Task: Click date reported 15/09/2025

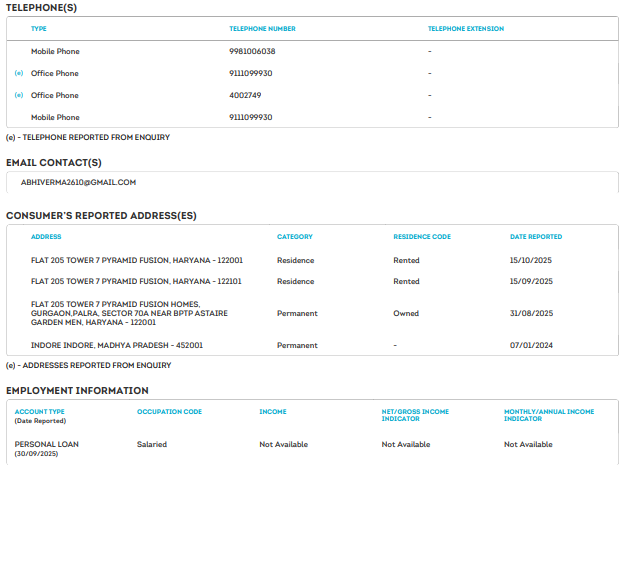Action: [531, 282]
